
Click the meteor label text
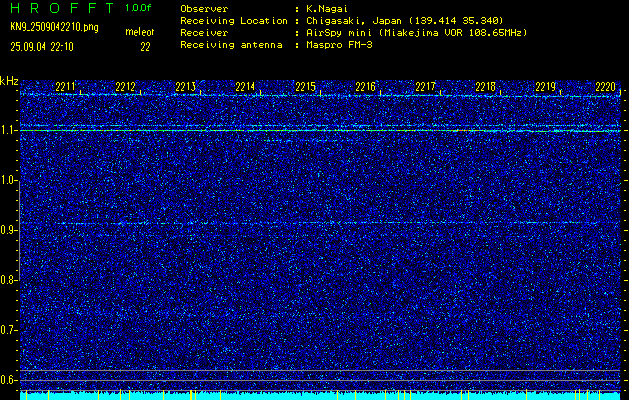pyautogui.click(x=140, y=32)
